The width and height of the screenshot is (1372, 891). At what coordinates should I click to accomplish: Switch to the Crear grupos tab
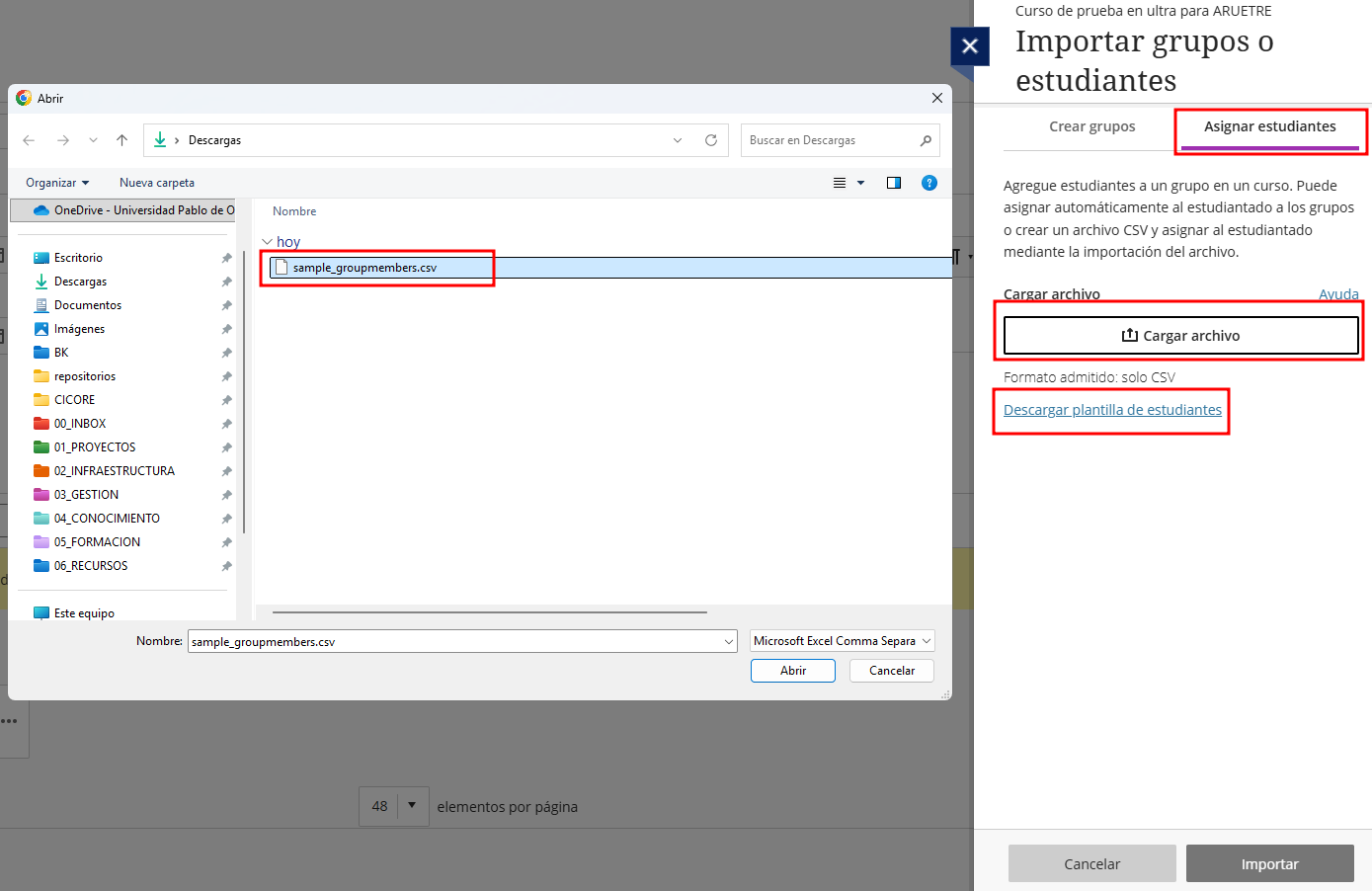click(1091, 126)
